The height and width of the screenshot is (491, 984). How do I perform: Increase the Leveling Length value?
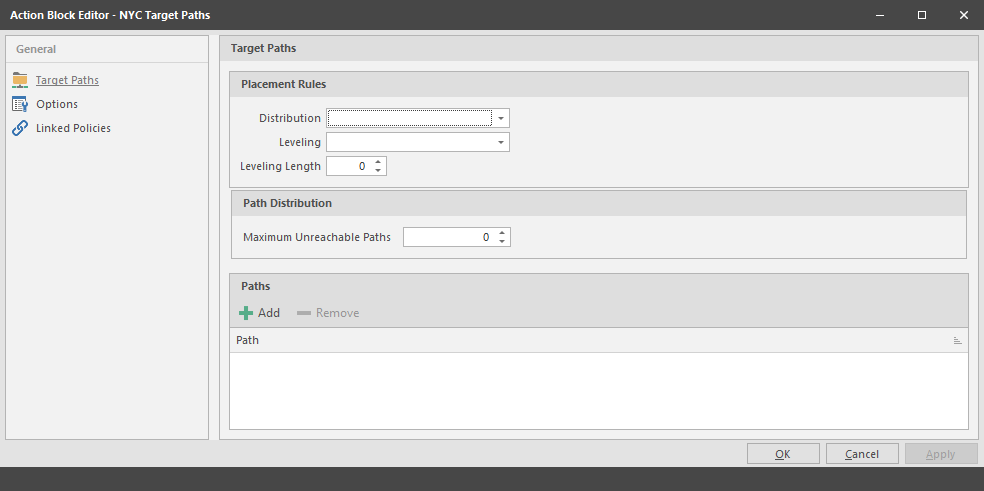(x=378, y=162)
